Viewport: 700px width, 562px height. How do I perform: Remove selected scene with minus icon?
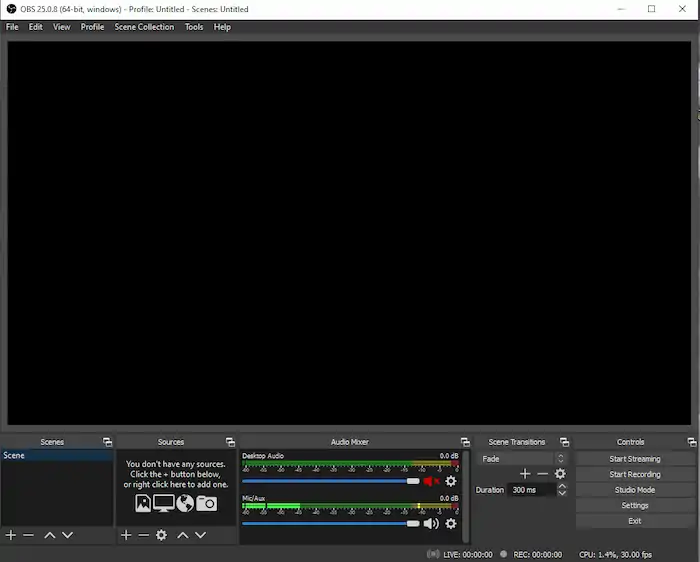tap(29, 535)
